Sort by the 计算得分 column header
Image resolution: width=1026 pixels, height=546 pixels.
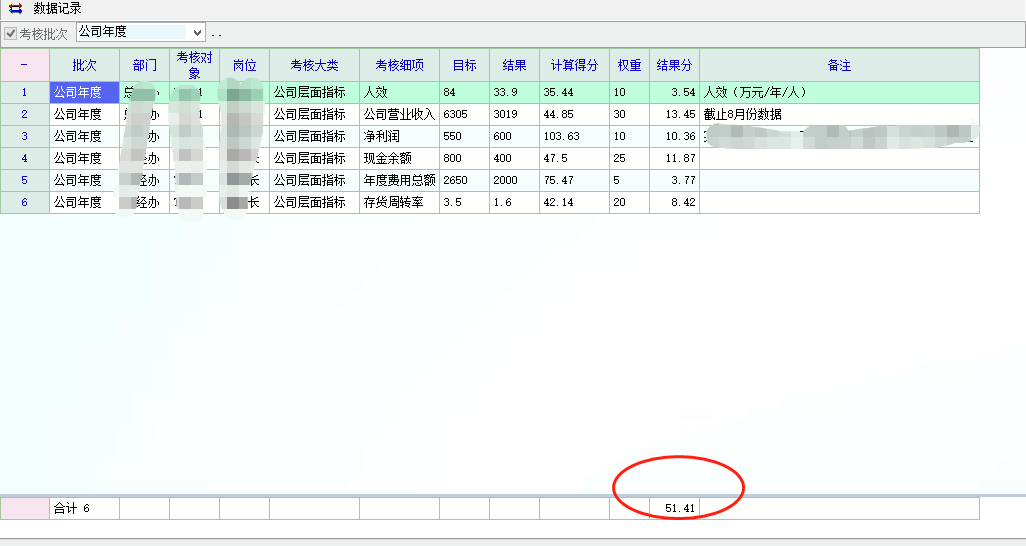pos(574,65)
